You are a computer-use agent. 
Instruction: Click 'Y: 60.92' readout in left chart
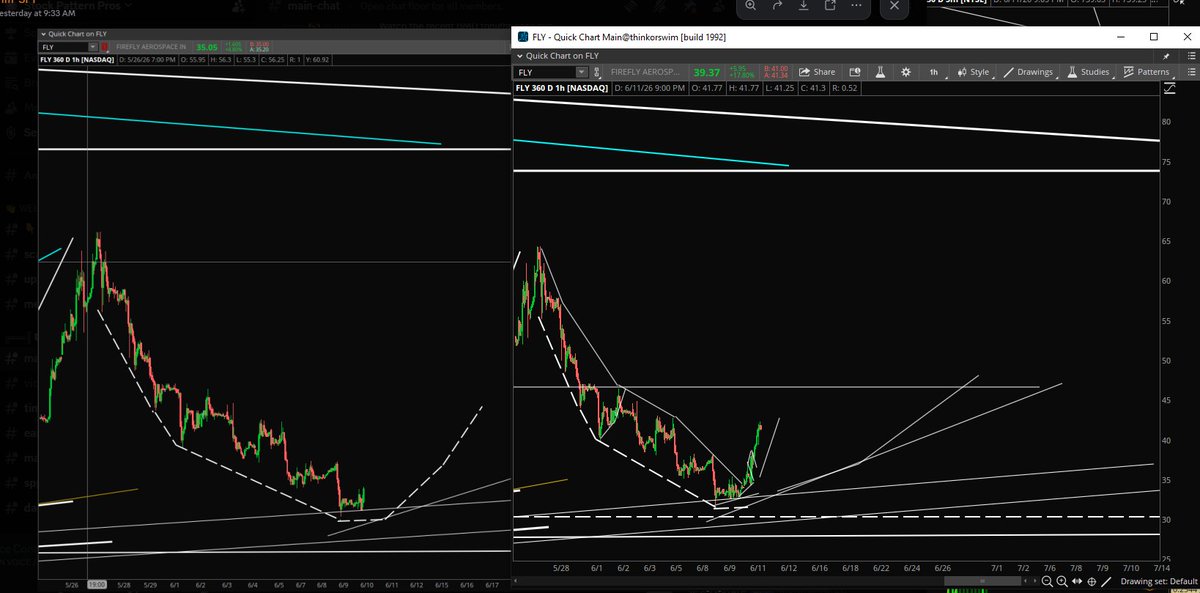pos(317,60)
